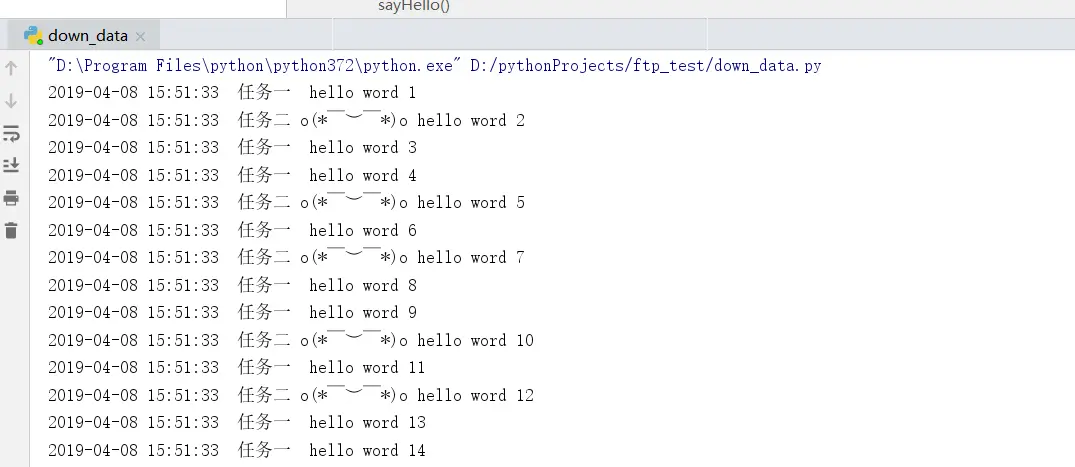The image size is (1075, 467).
Task: Click the line ending with hello word 2
Action: click(287, 120)
